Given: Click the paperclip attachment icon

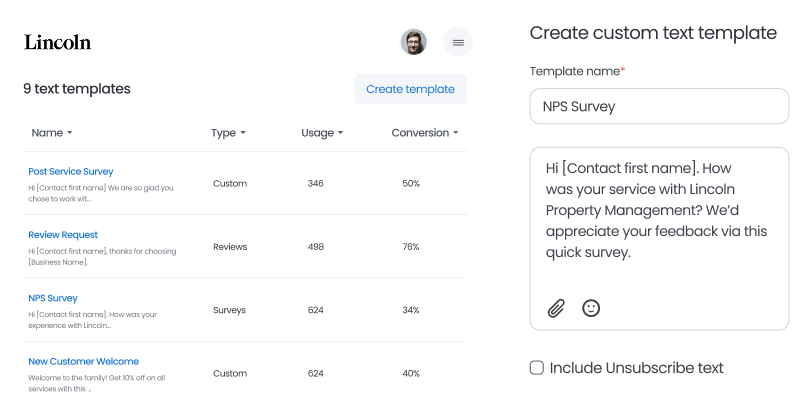Looking at the screenshot, I should (556, 308).
